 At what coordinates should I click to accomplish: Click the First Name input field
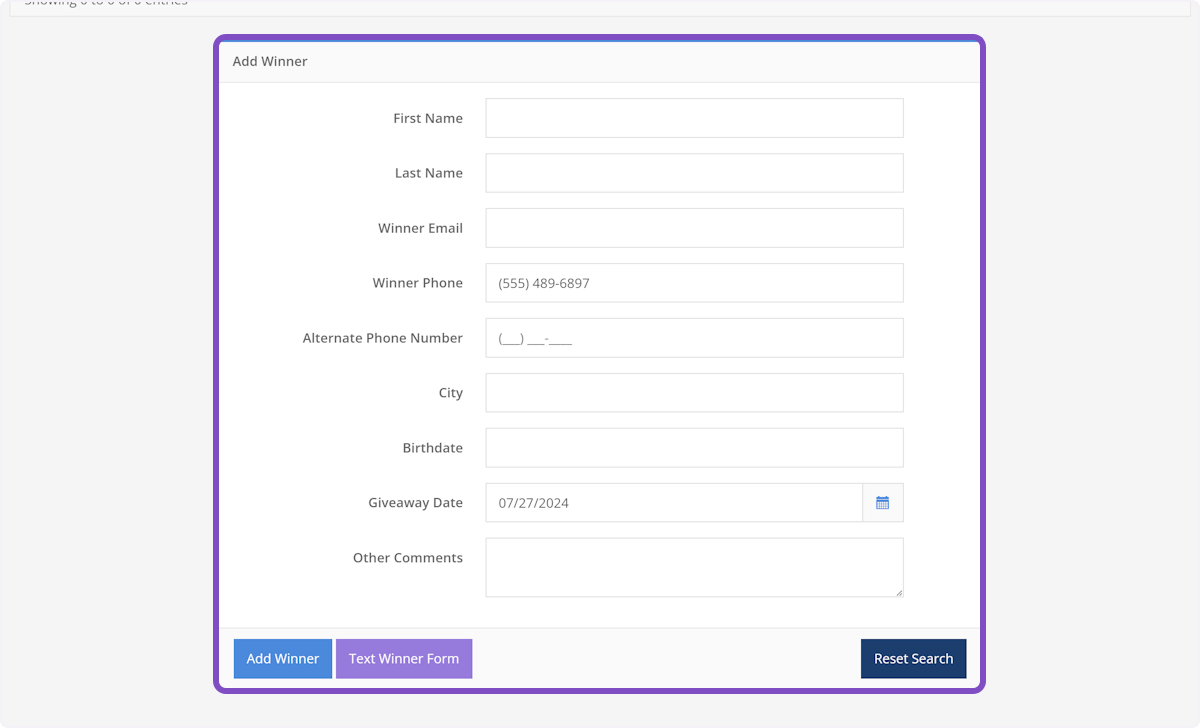pos(694,117)
